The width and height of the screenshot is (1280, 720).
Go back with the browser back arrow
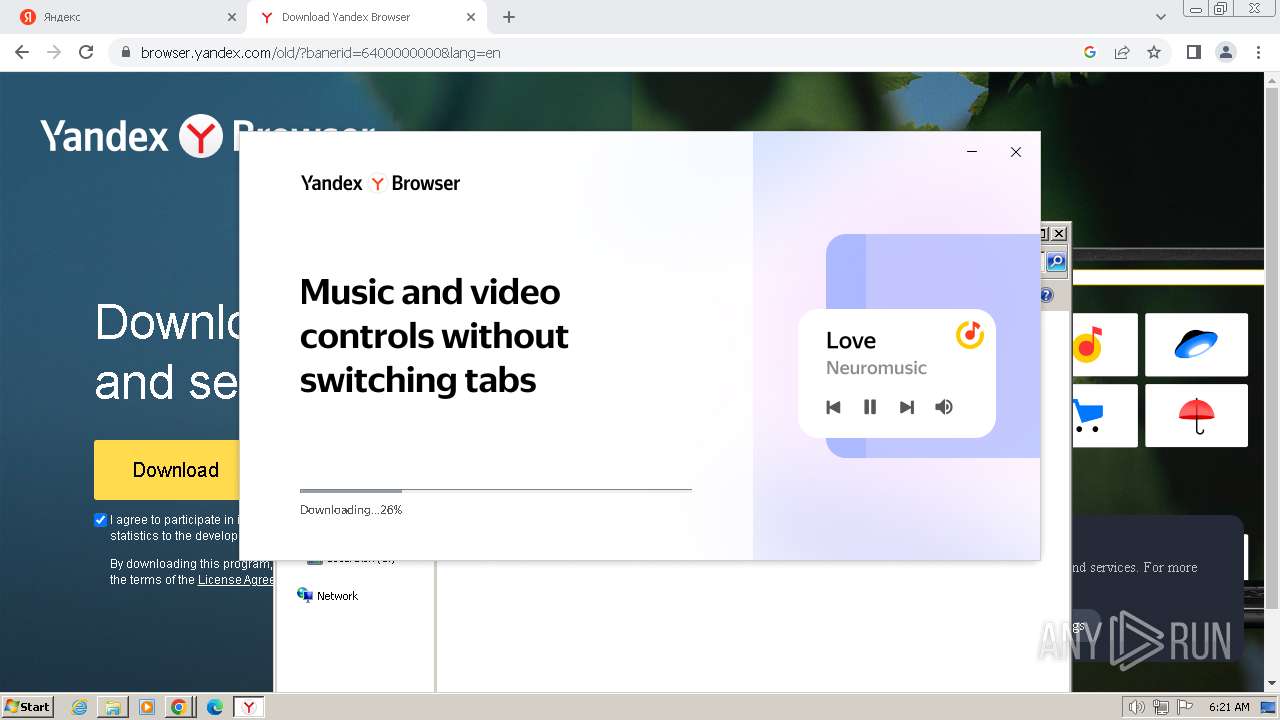pyautogui.click(x=22, y=52)
